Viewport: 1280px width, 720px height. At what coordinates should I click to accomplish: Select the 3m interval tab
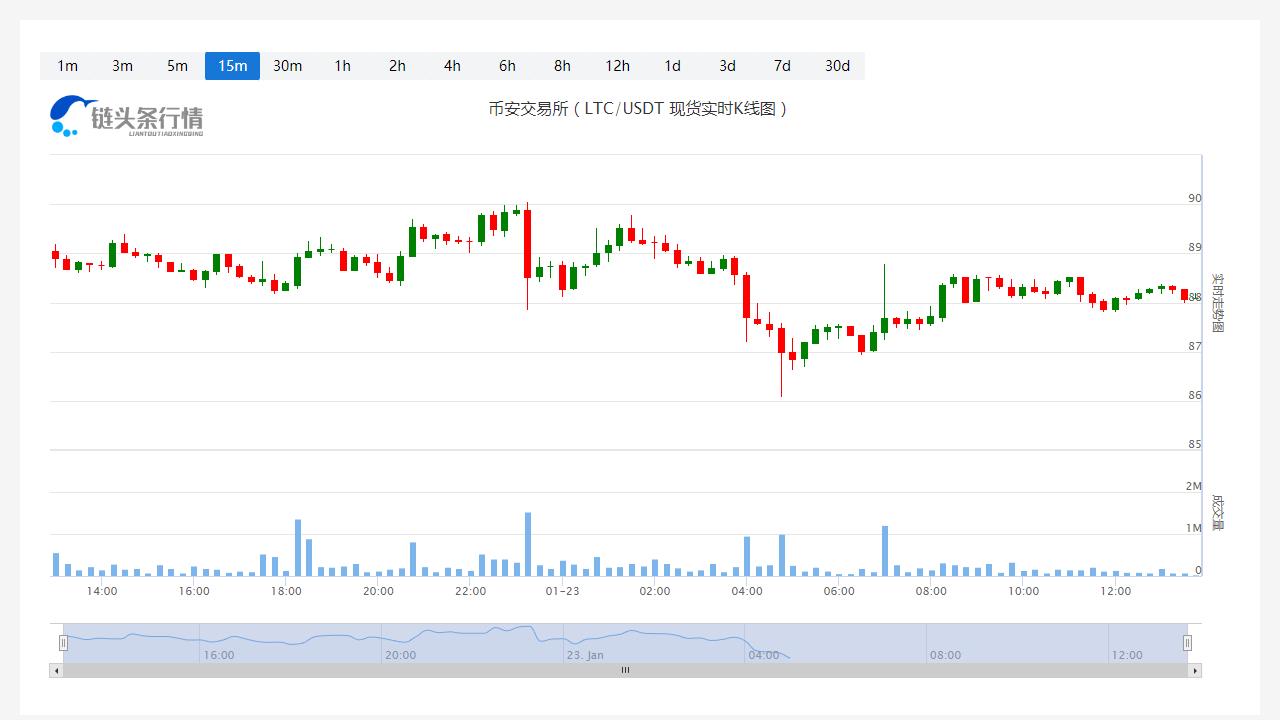(x=122, y=66)
